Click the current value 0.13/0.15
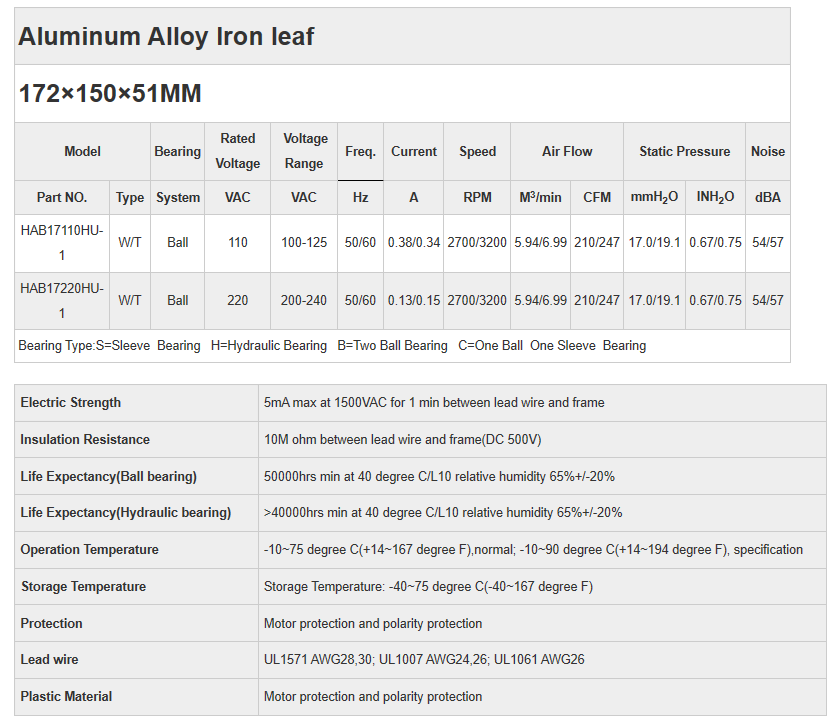This screenshot has height=721, width=828. pyautogui.click(x=414, y=301)
